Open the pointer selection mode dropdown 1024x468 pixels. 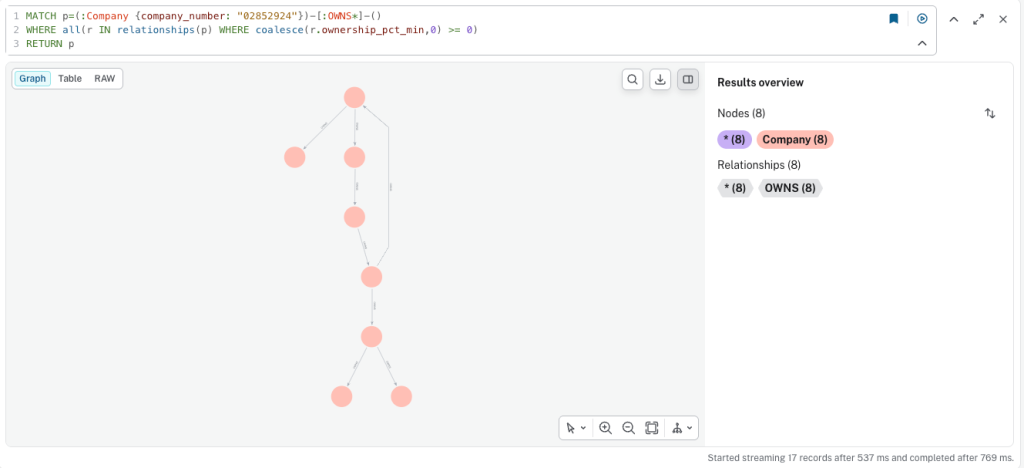tap(575, 428)
